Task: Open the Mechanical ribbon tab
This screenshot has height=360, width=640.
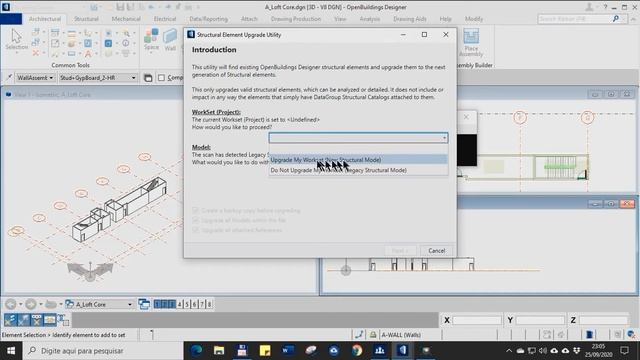Action: (x=126, y=19)
